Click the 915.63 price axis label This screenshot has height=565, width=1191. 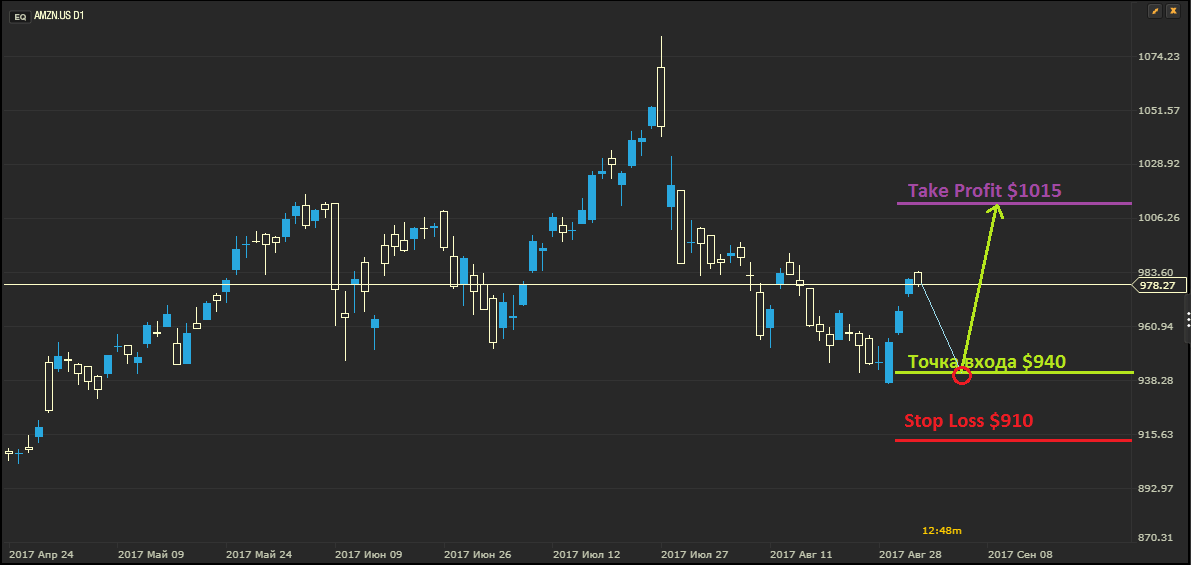(1158, 434)
